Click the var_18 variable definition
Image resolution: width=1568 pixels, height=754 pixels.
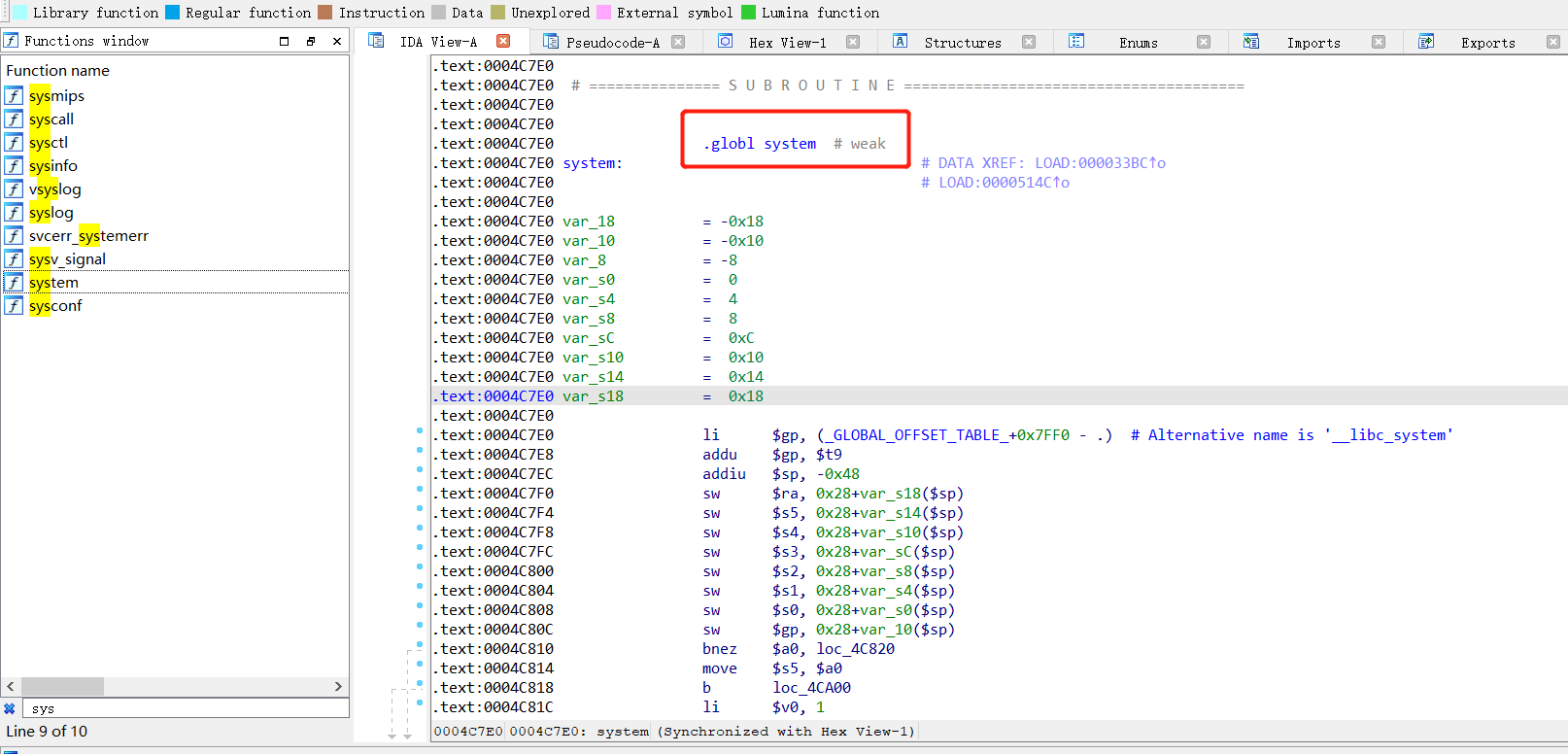click(x=589, y=222)
